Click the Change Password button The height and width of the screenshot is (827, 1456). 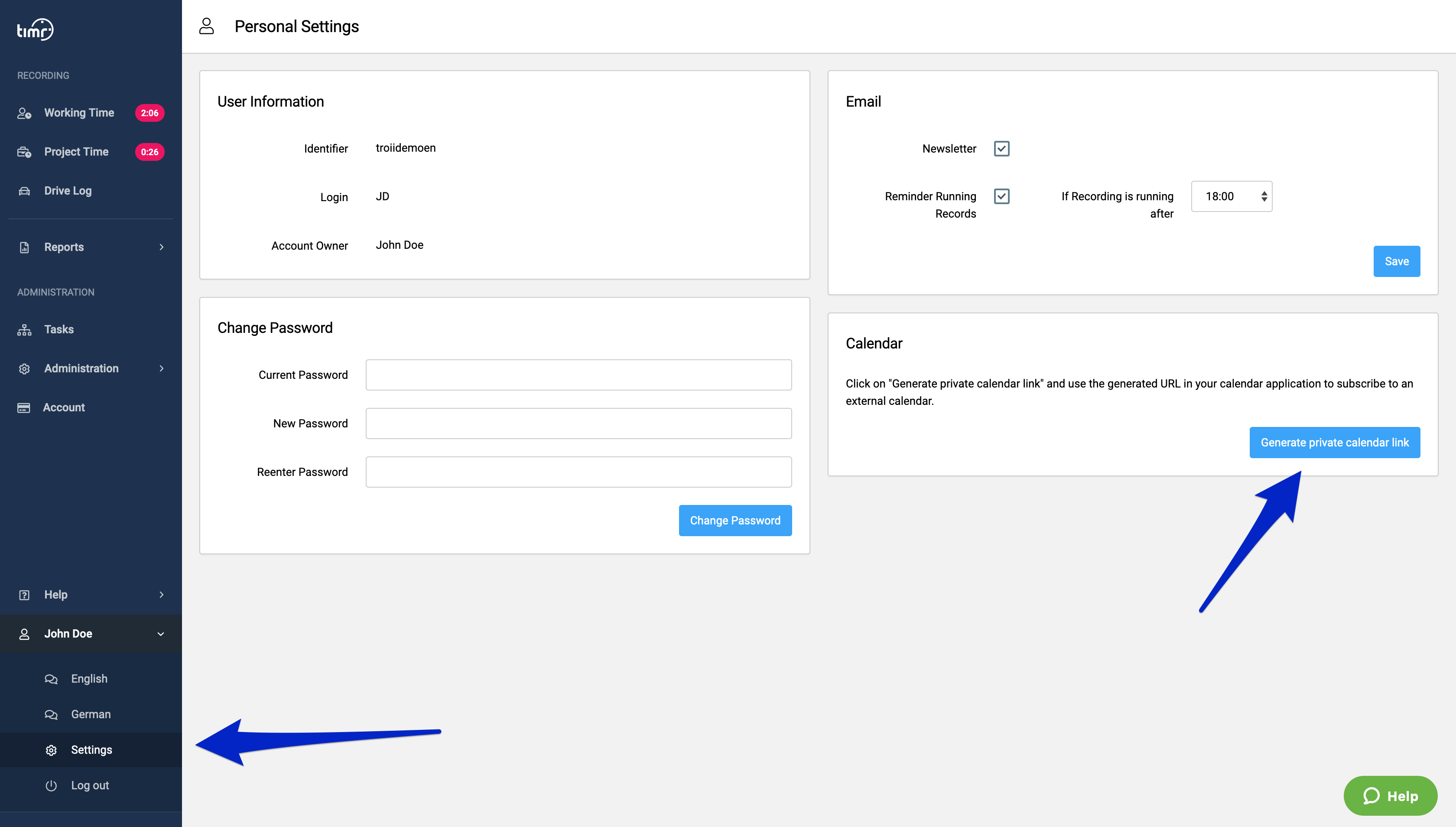click(735, 520)
